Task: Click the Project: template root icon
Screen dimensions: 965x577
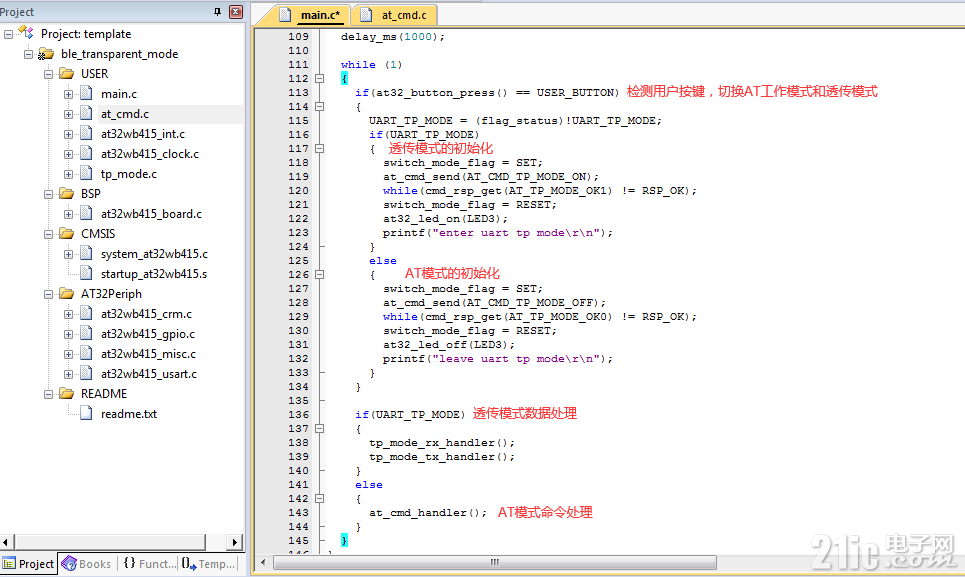Action: point(26,33)
